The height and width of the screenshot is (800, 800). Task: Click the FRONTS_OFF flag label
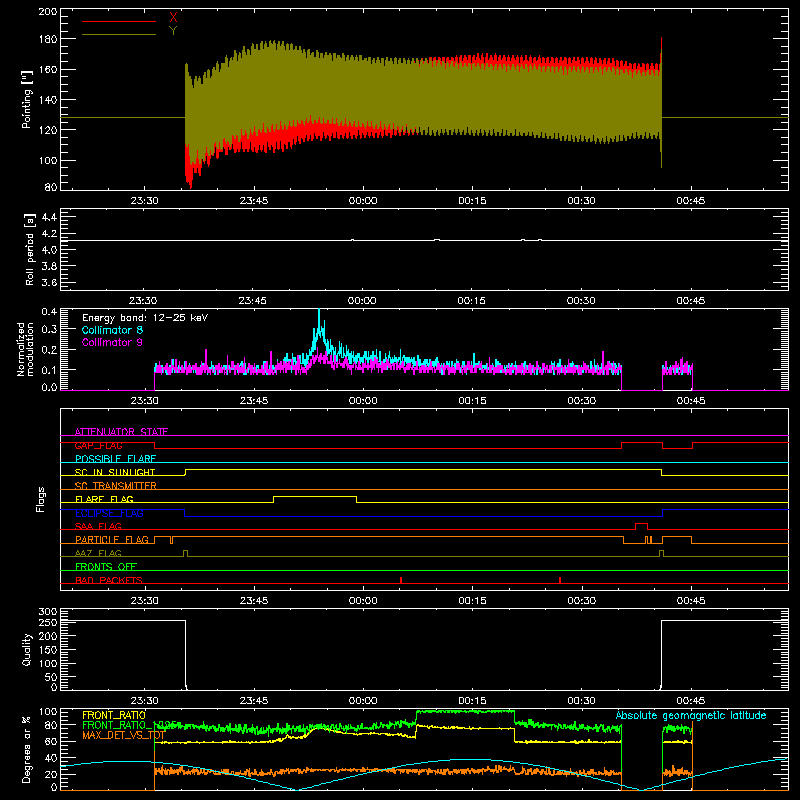click(x=106, y=566)
